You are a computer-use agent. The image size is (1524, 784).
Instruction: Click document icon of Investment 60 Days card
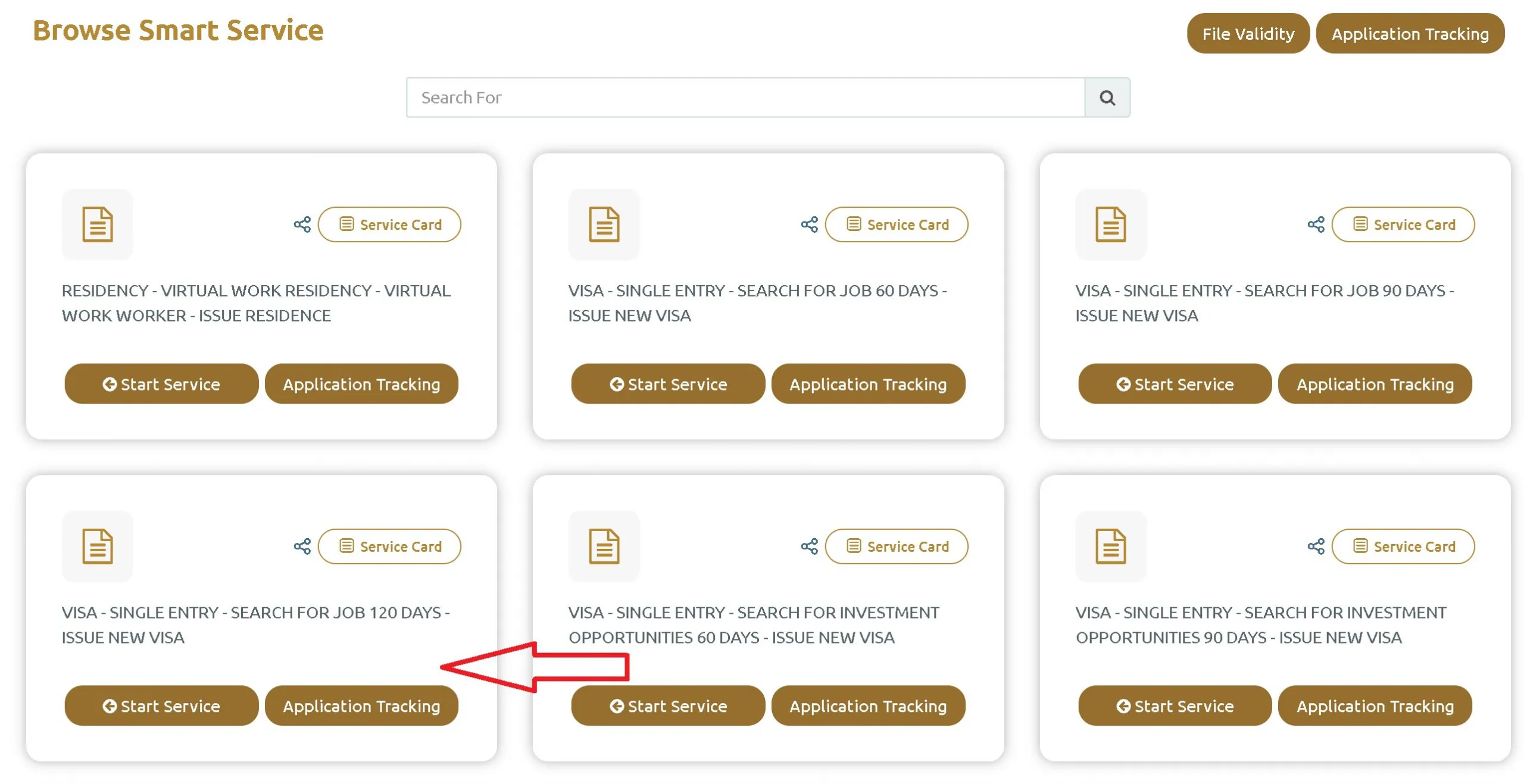pos(603,546)
